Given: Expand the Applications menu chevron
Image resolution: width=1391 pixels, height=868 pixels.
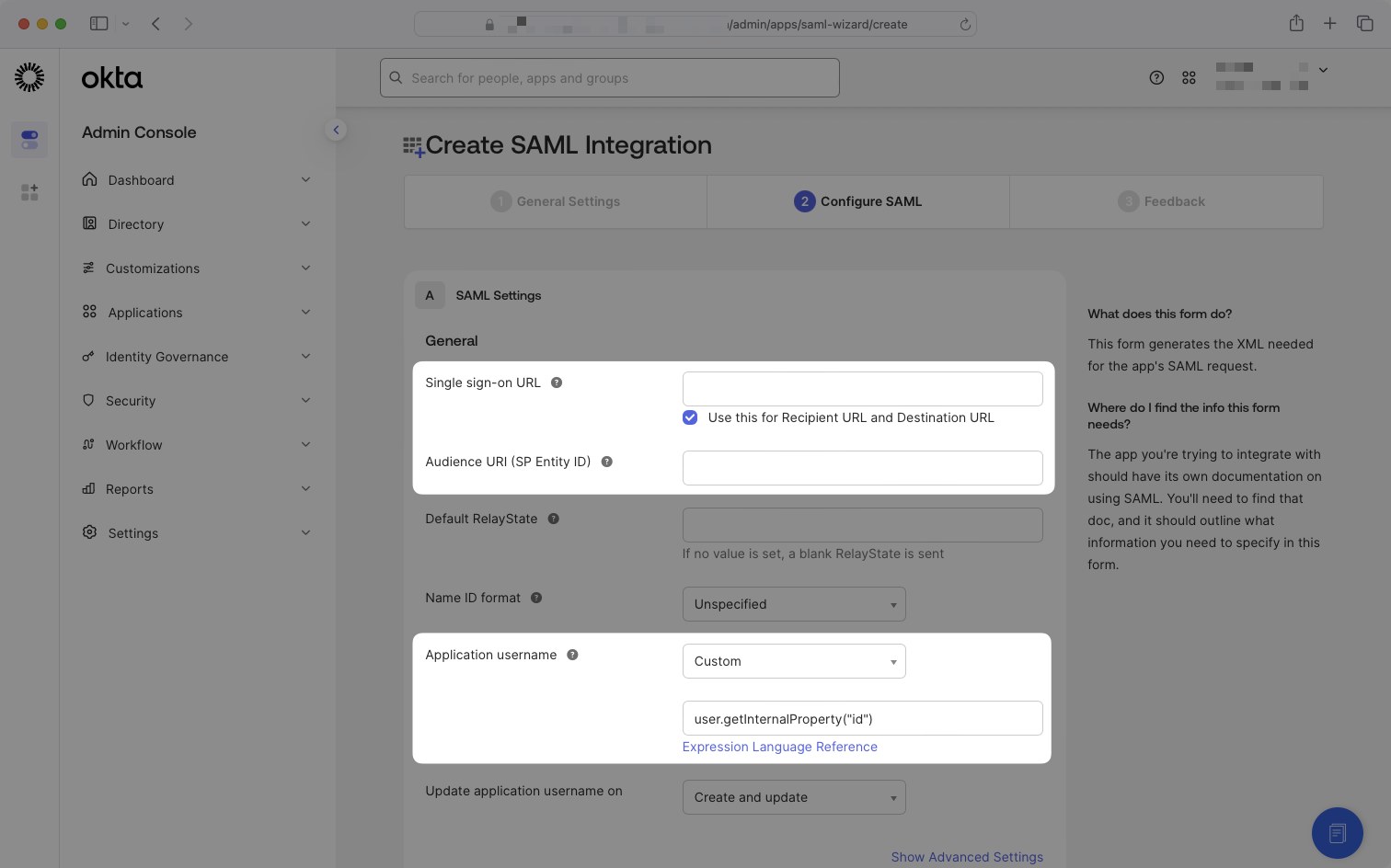Looking at the screenshot, I should click(305, 312).
